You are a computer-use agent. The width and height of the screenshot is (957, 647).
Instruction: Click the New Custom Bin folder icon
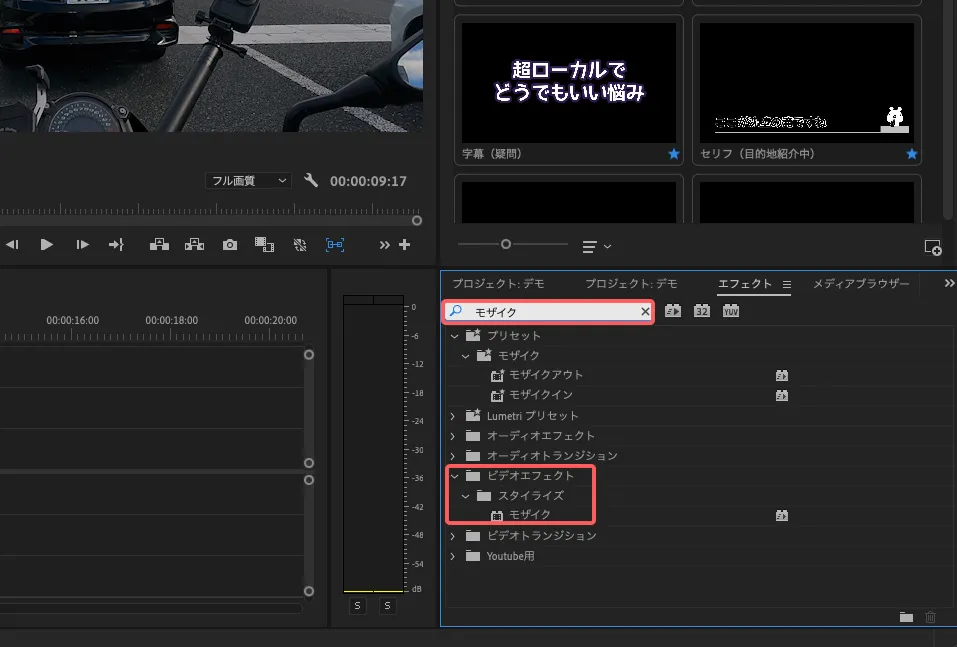tap(906, 618)
